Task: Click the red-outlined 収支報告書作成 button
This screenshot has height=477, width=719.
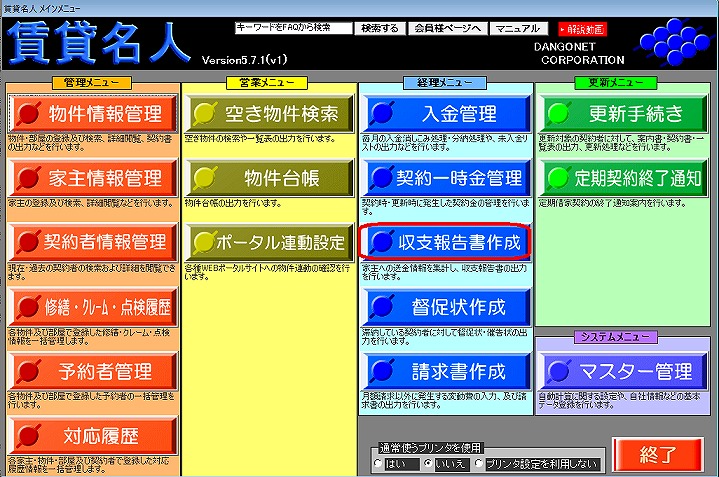Action: [x=445, y=242]
